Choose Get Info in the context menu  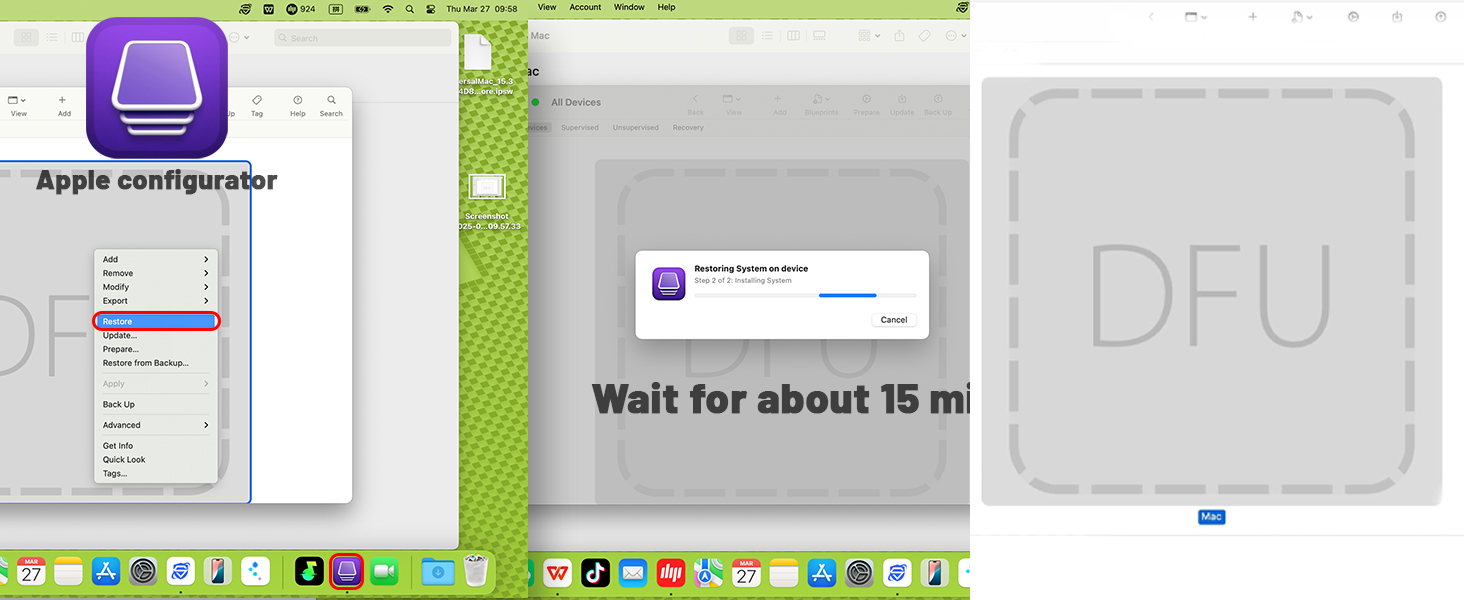[x=156, y=446]
